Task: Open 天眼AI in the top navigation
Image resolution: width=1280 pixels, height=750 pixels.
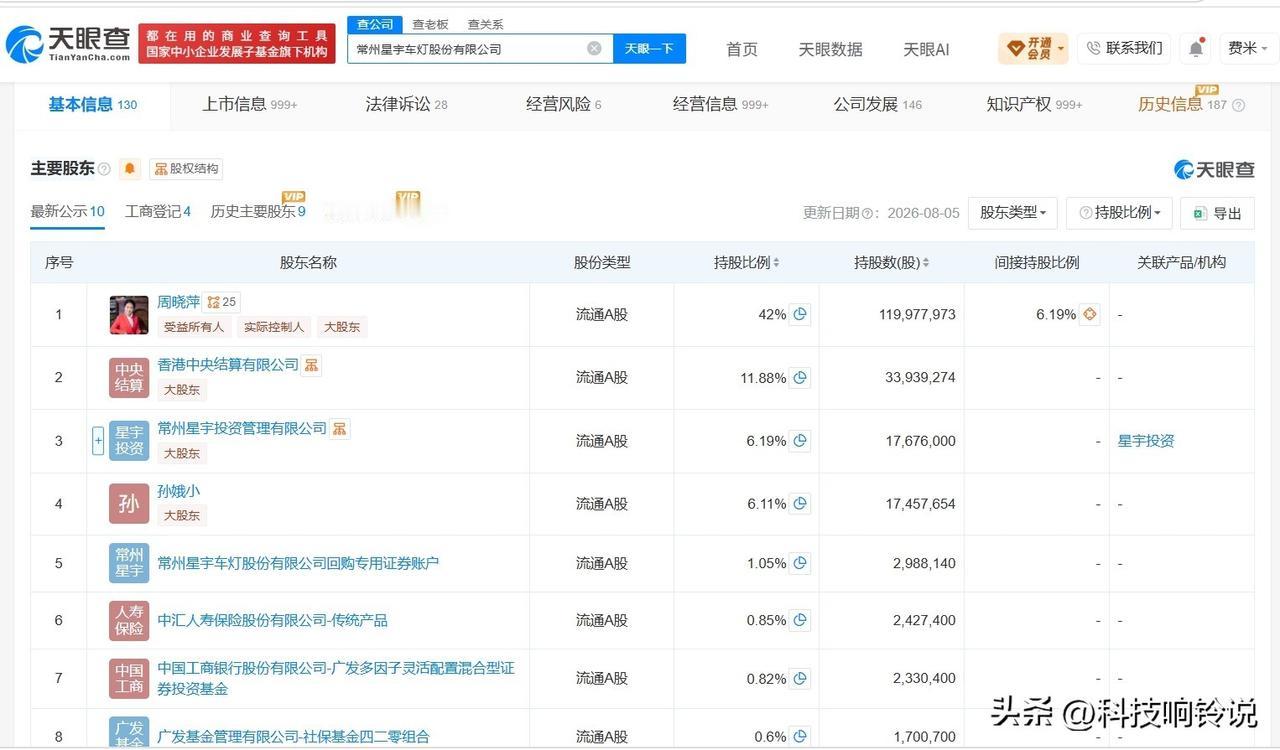Action: click(x=926, y=49)
